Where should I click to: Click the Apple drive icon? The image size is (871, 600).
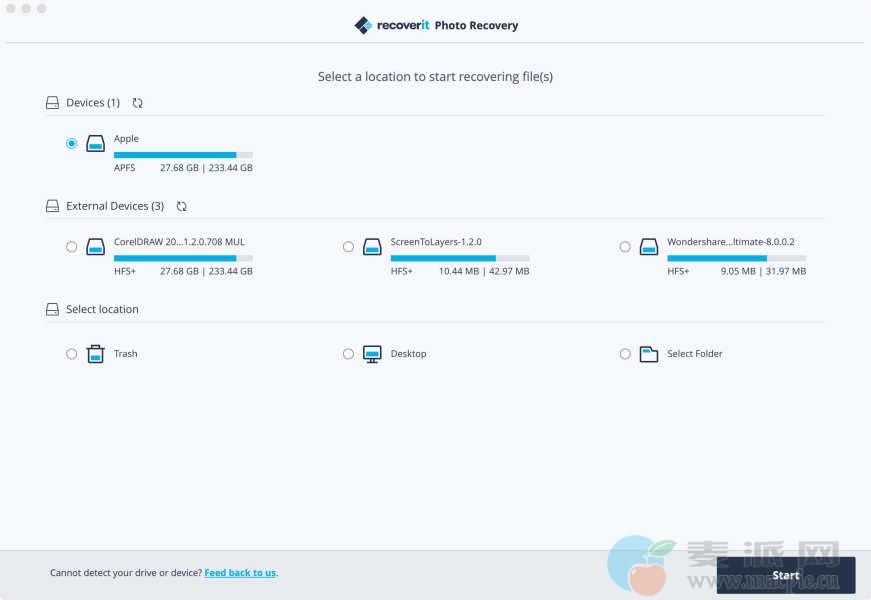point(95,144)
